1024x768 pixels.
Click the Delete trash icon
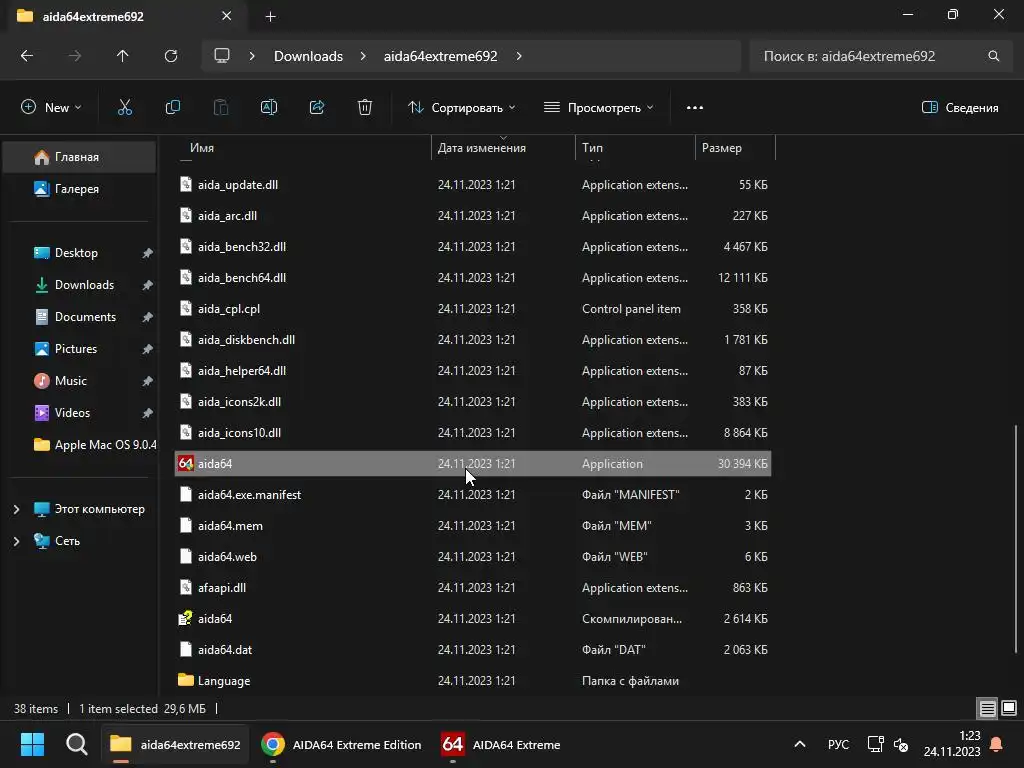click(x=365, y=107)
